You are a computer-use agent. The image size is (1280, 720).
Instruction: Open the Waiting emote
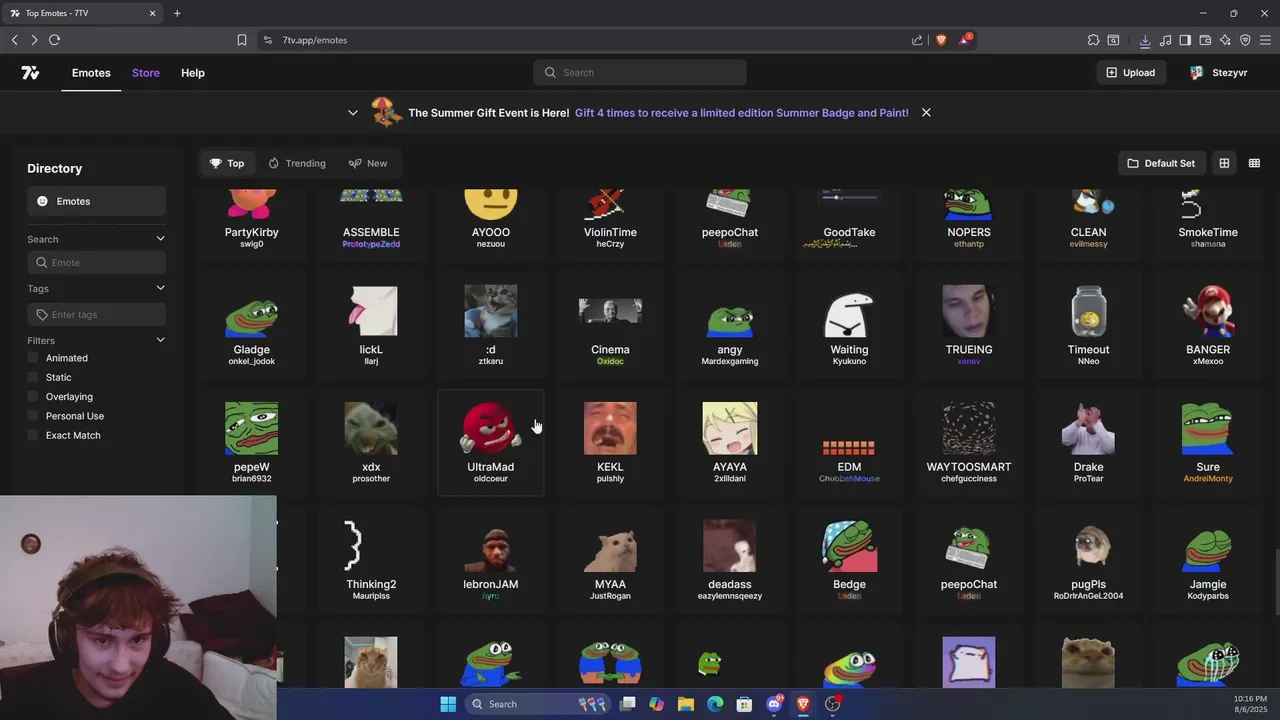pyautogui.click(x=849, y=325)
